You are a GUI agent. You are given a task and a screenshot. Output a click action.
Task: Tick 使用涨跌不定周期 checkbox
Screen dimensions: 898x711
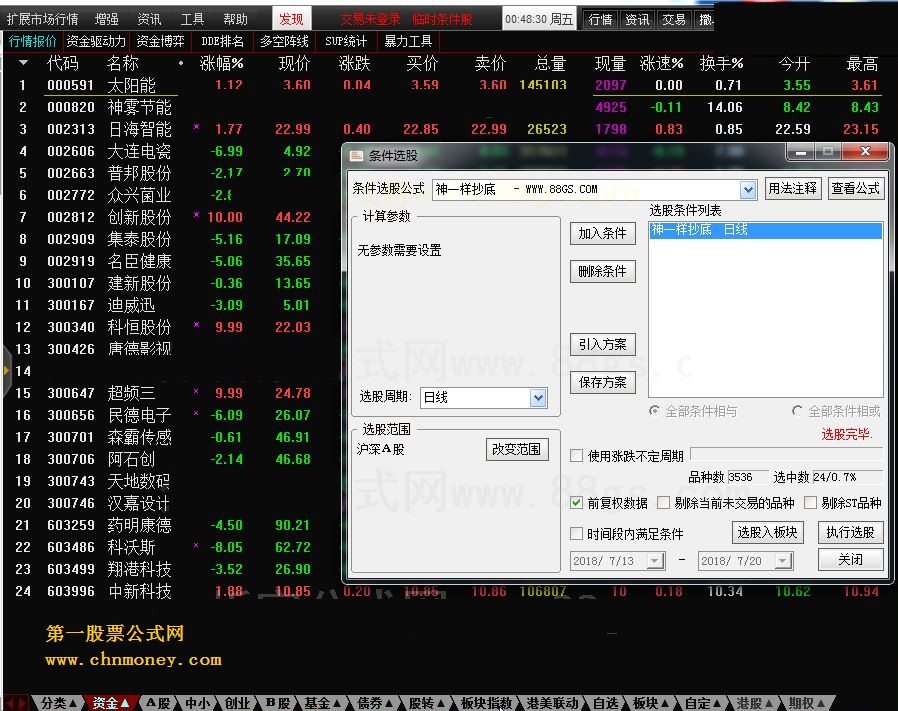click(577, 456)
